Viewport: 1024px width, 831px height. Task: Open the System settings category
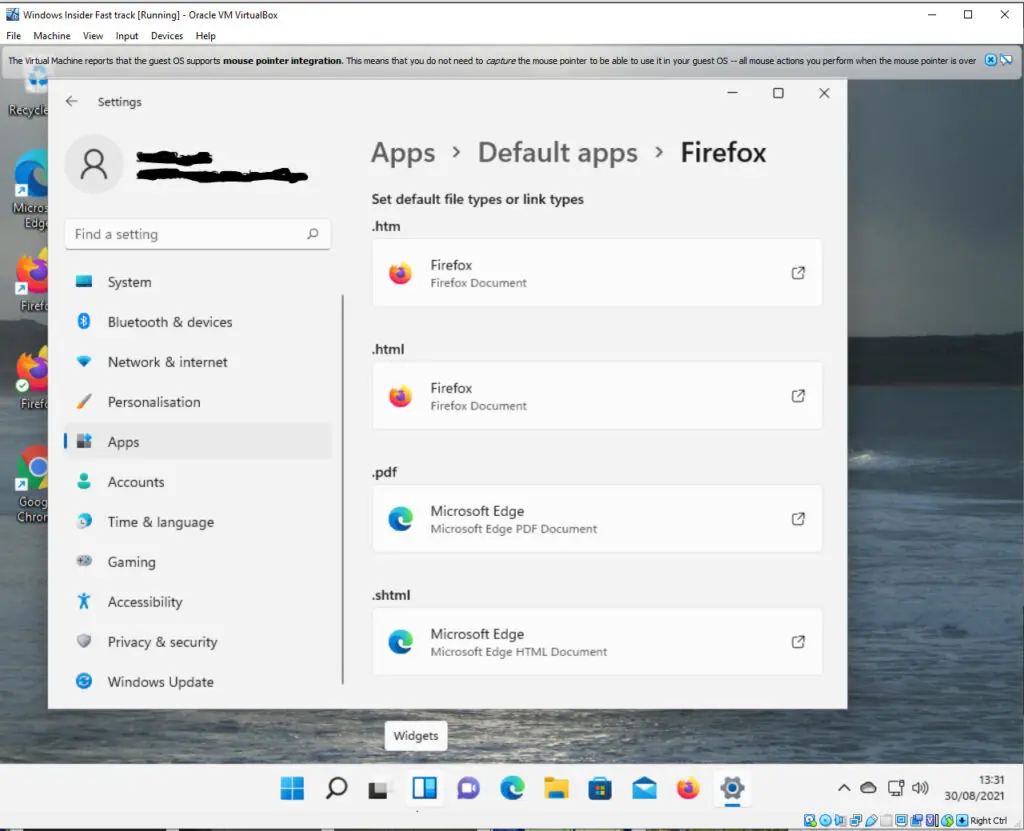(x=198, y=282)
